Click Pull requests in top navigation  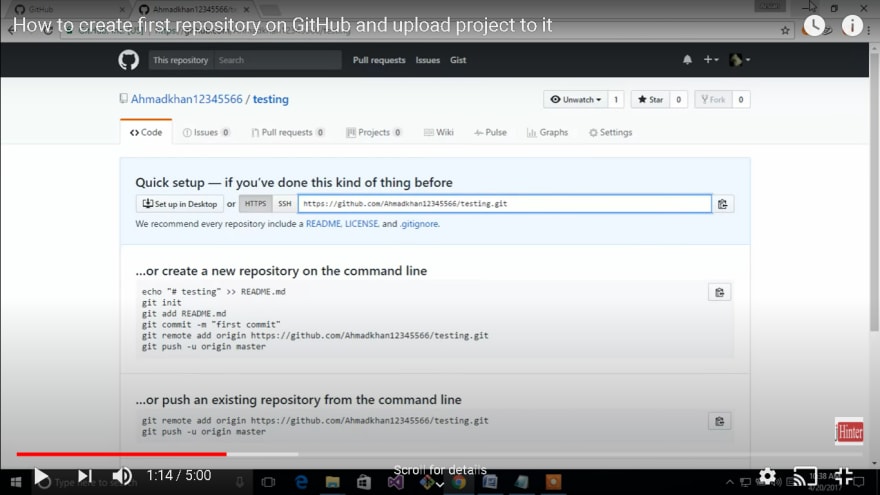[379, 60]
